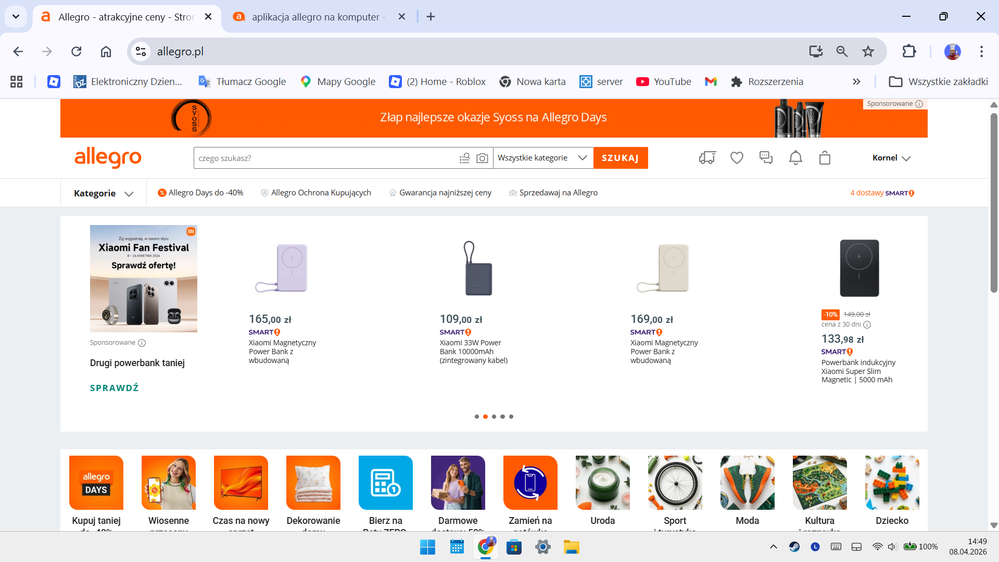Open notifications bell icon

(795, 158)
